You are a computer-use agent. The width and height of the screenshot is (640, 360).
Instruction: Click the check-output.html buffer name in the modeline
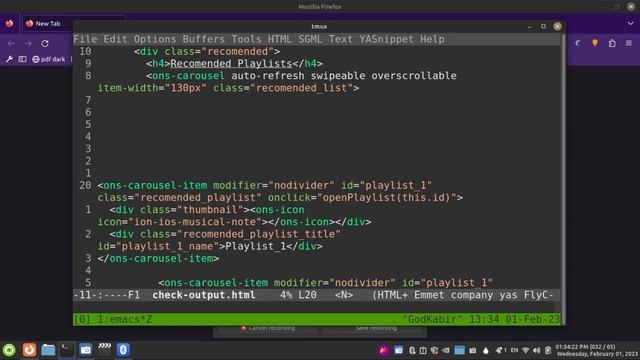click(x=204, y=295)
